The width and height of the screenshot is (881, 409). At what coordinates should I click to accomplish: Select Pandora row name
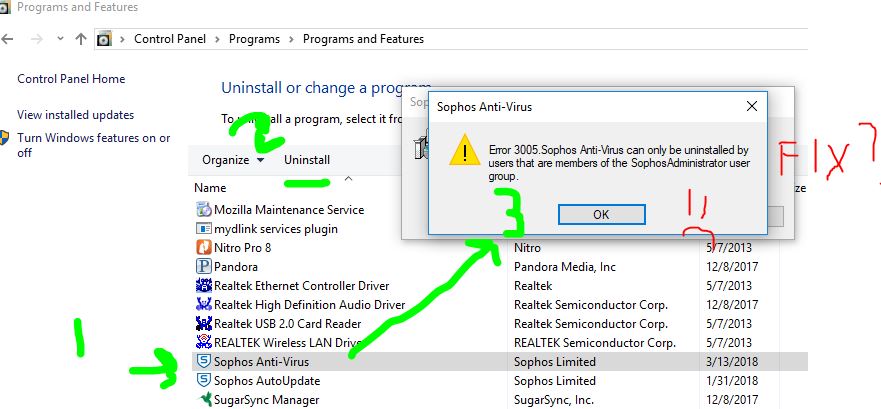tap(236, 266)
